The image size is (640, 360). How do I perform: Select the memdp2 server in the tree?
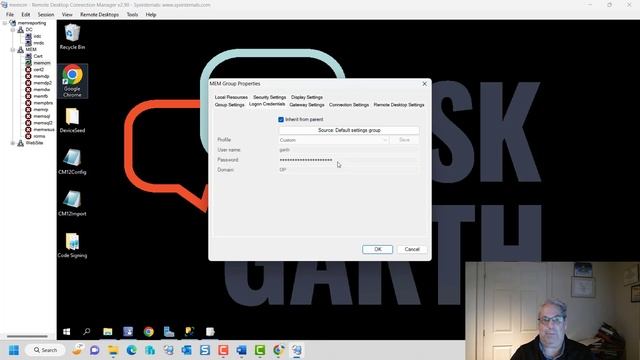coord(42,83)
